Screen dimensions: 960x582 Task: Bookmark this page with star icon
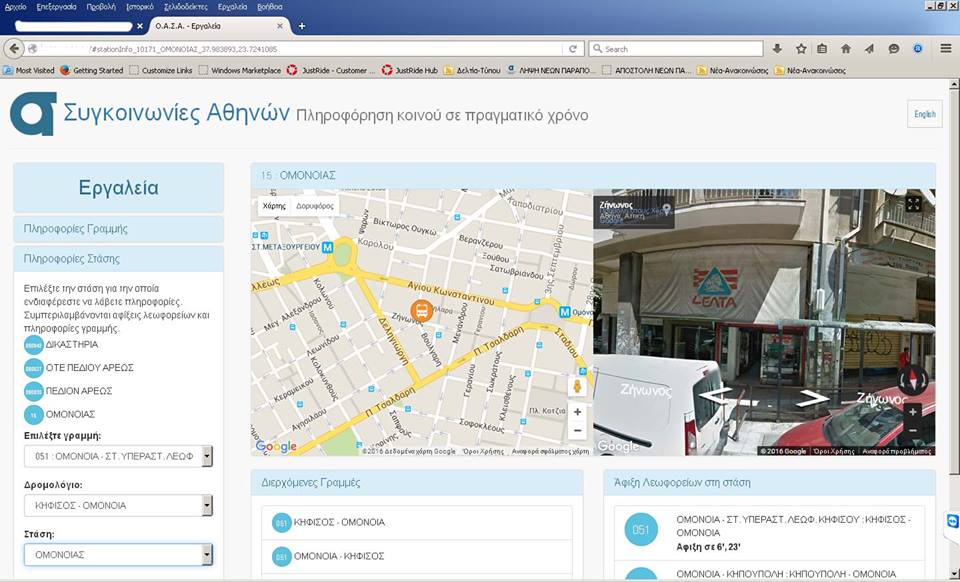pos(801,48)
